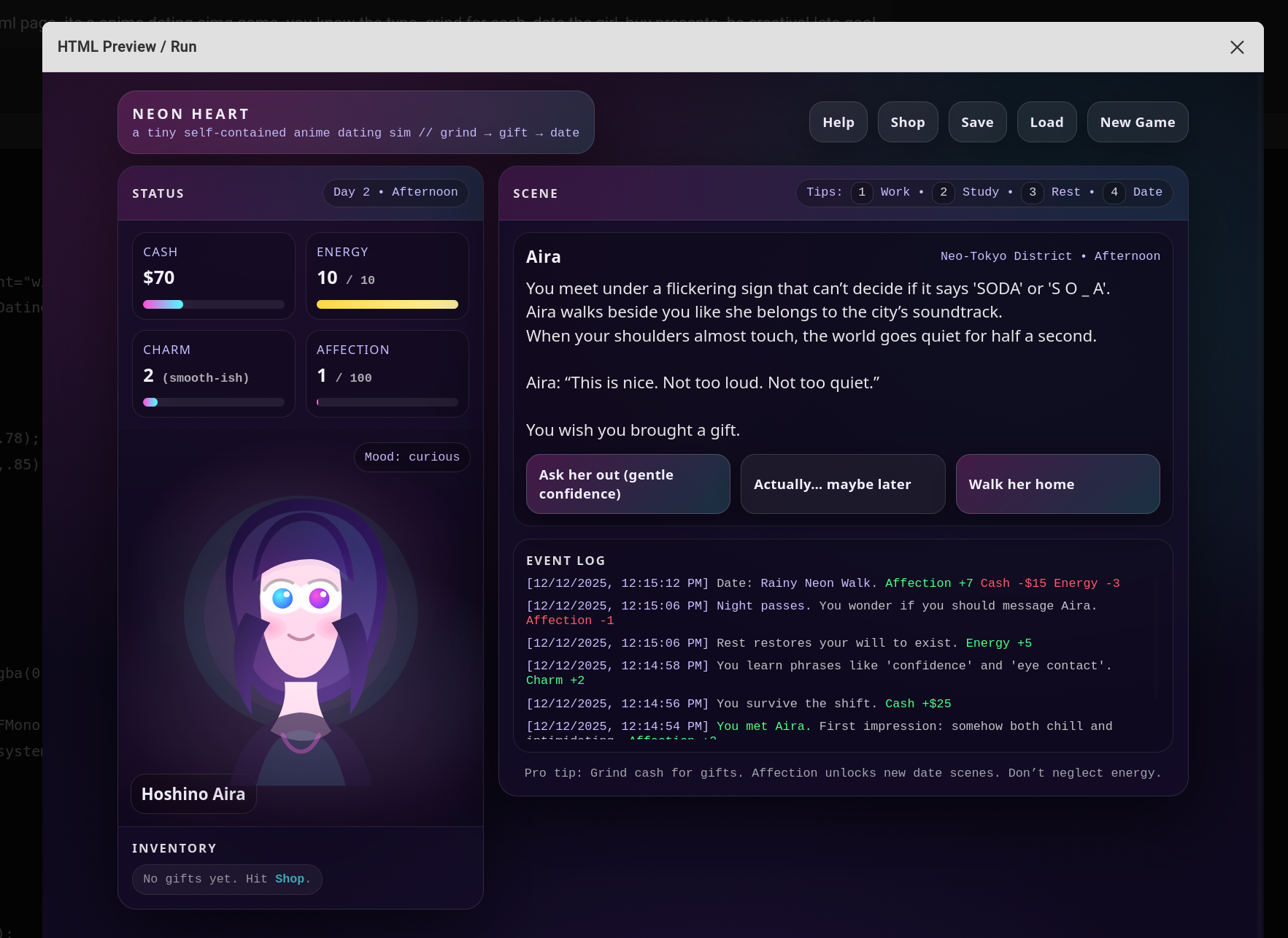Click the Aira scene heading

(x=544, y=257)
